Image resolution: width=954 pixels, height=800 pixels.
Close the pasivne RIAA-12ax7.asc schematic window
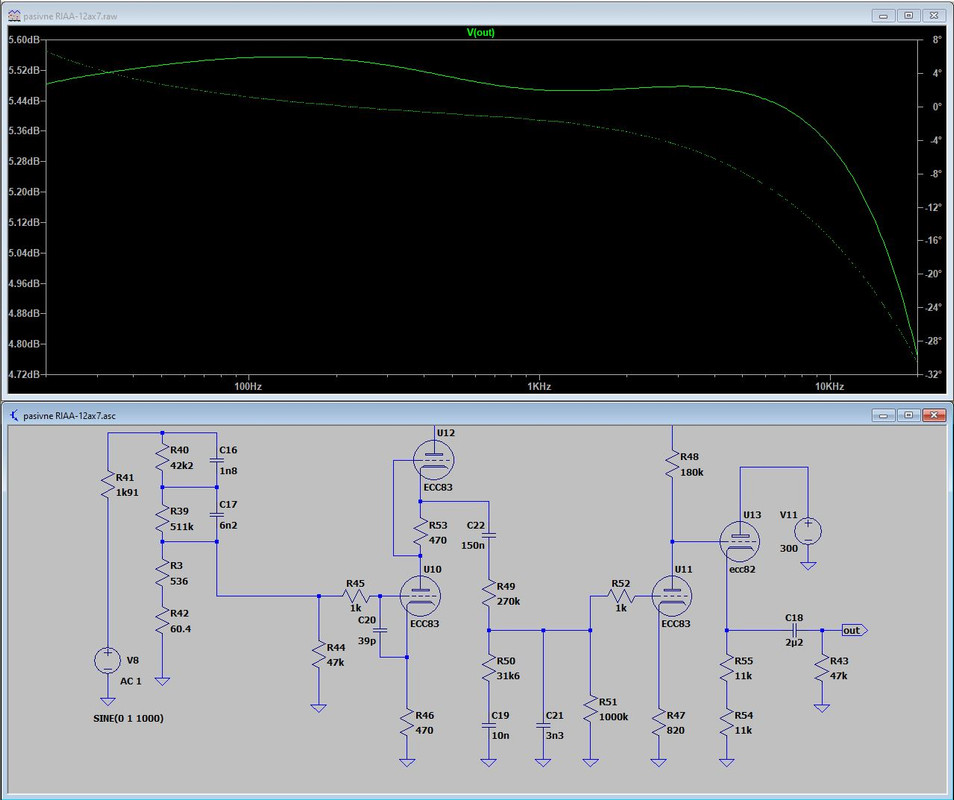click(x=934, y=415)
